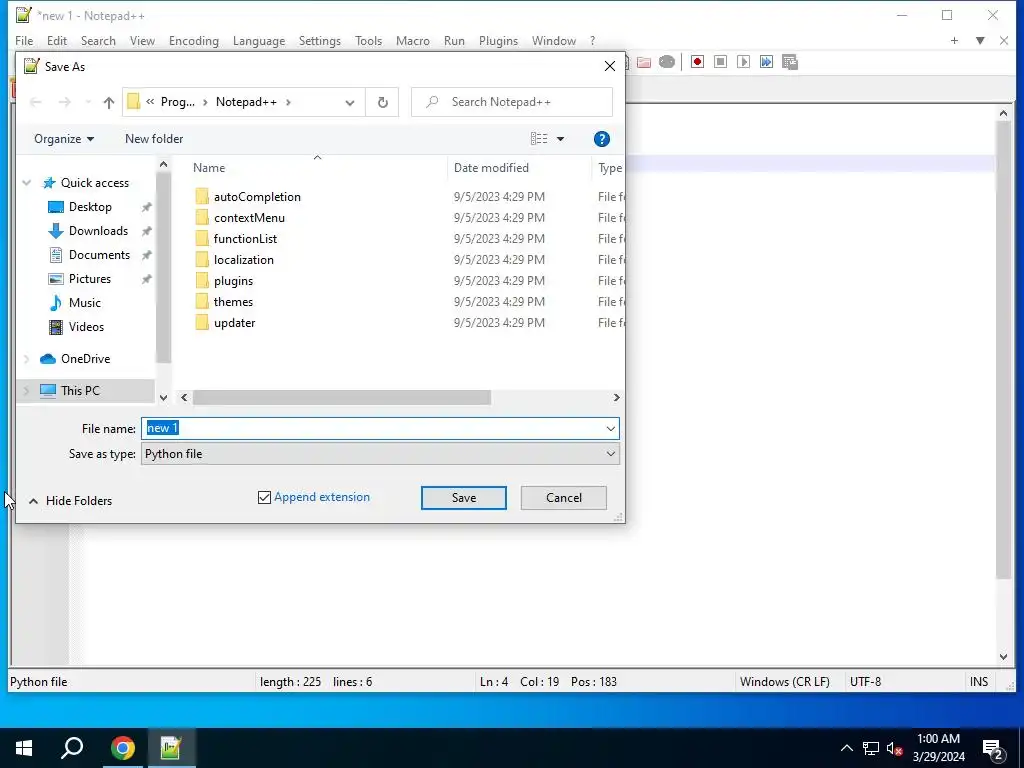Viewport: 1024px width, 768px height.
Task: Click the network tray icon
Action: click(870, 748)
